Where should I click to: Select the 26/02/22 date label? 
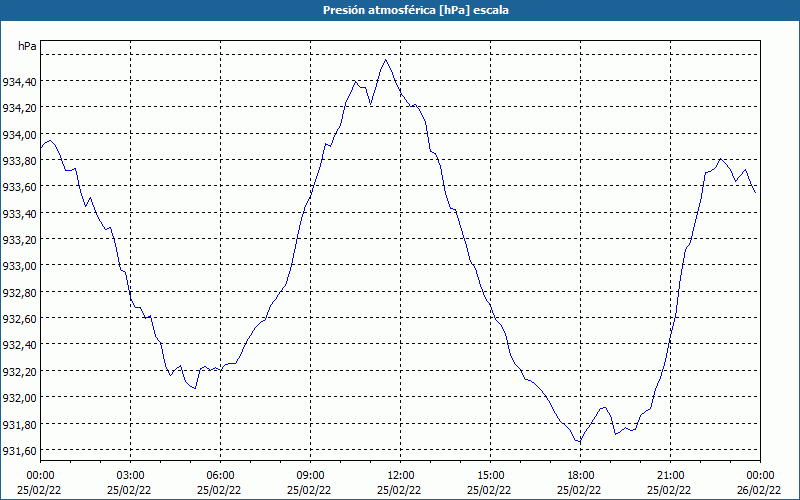pos(759,490)
